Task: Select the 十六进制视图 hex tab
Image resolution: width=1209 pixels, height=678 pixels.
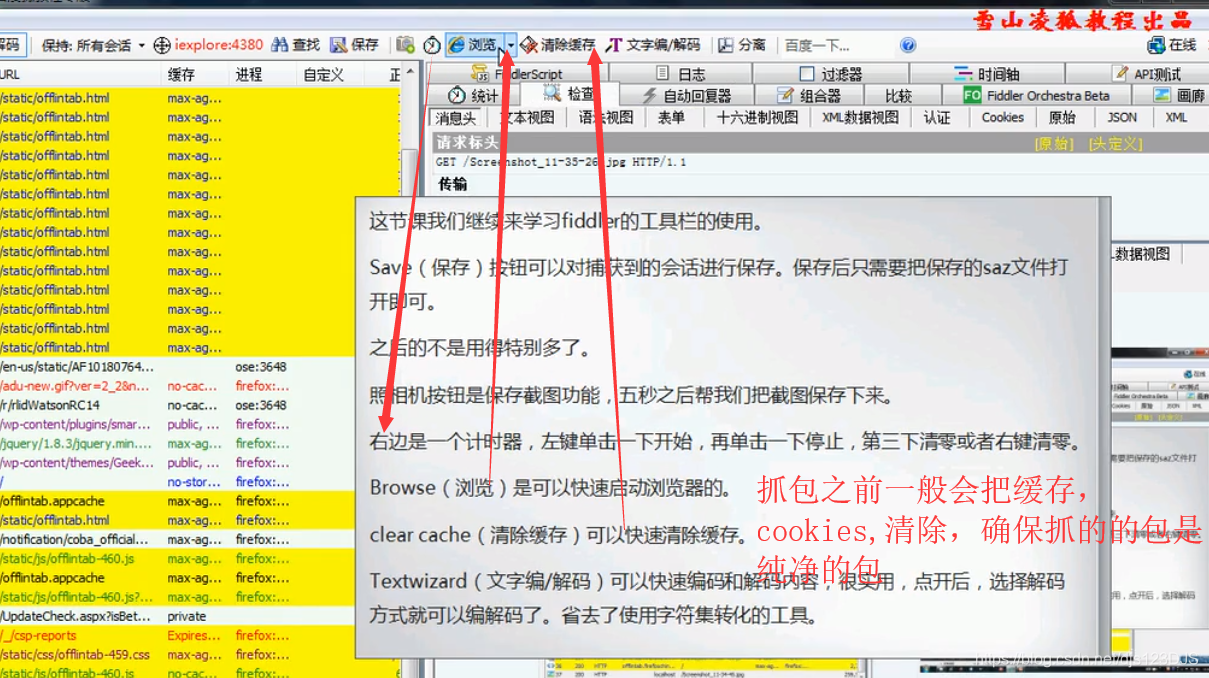Action: [757, 117]
